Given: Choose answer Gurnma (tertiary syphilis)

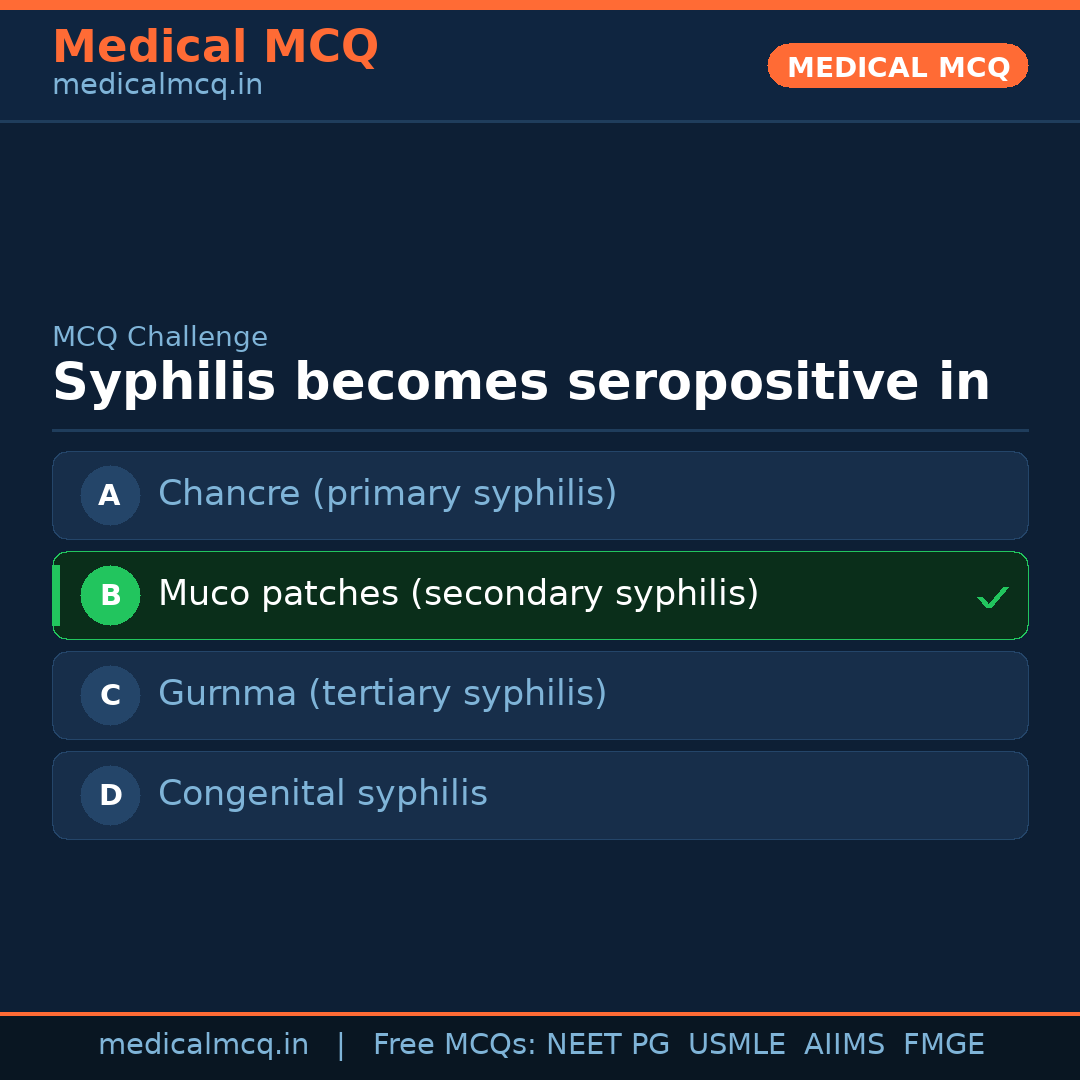Looking at the screenshot, I should click(382, 694).
